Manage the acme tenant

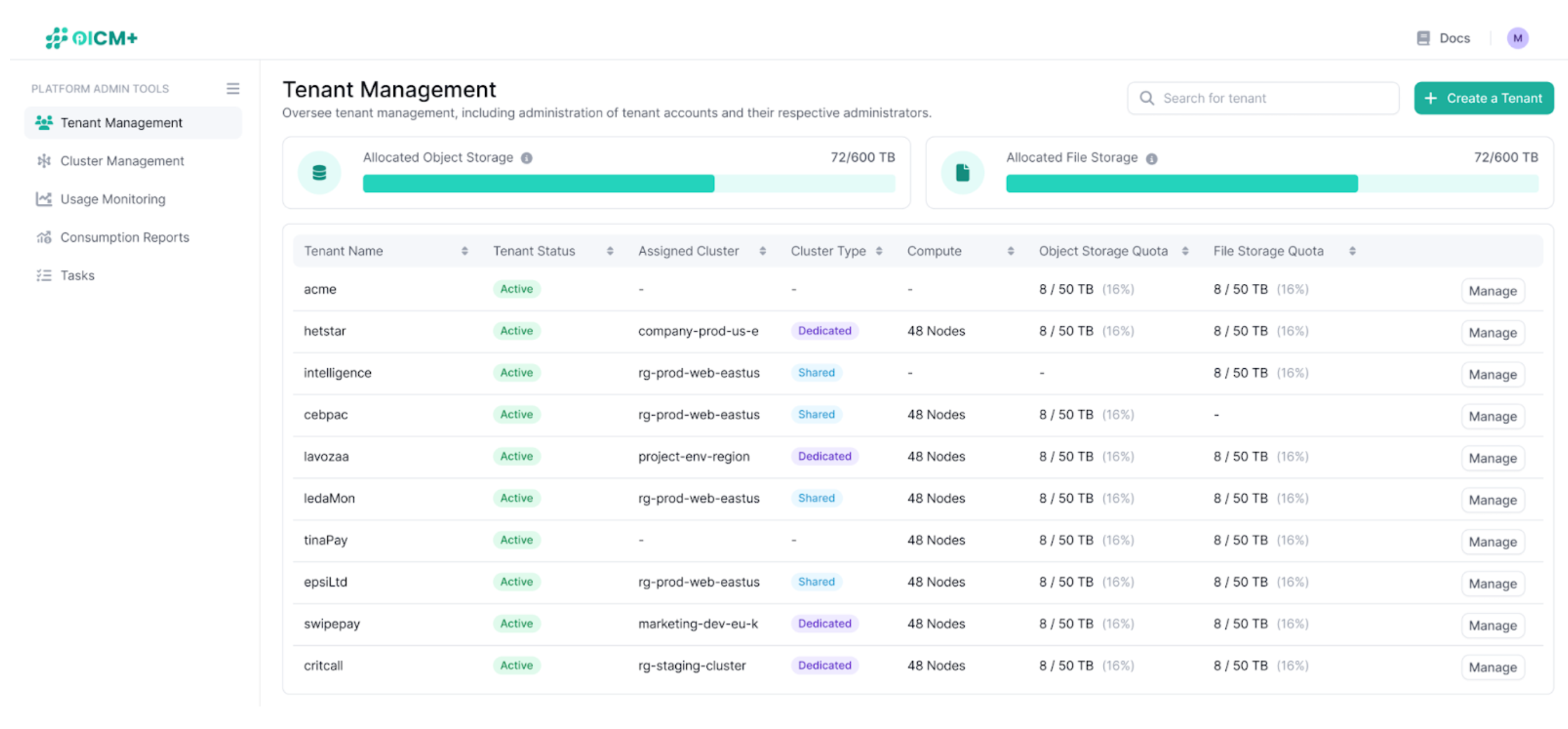tap(1492, 291)
